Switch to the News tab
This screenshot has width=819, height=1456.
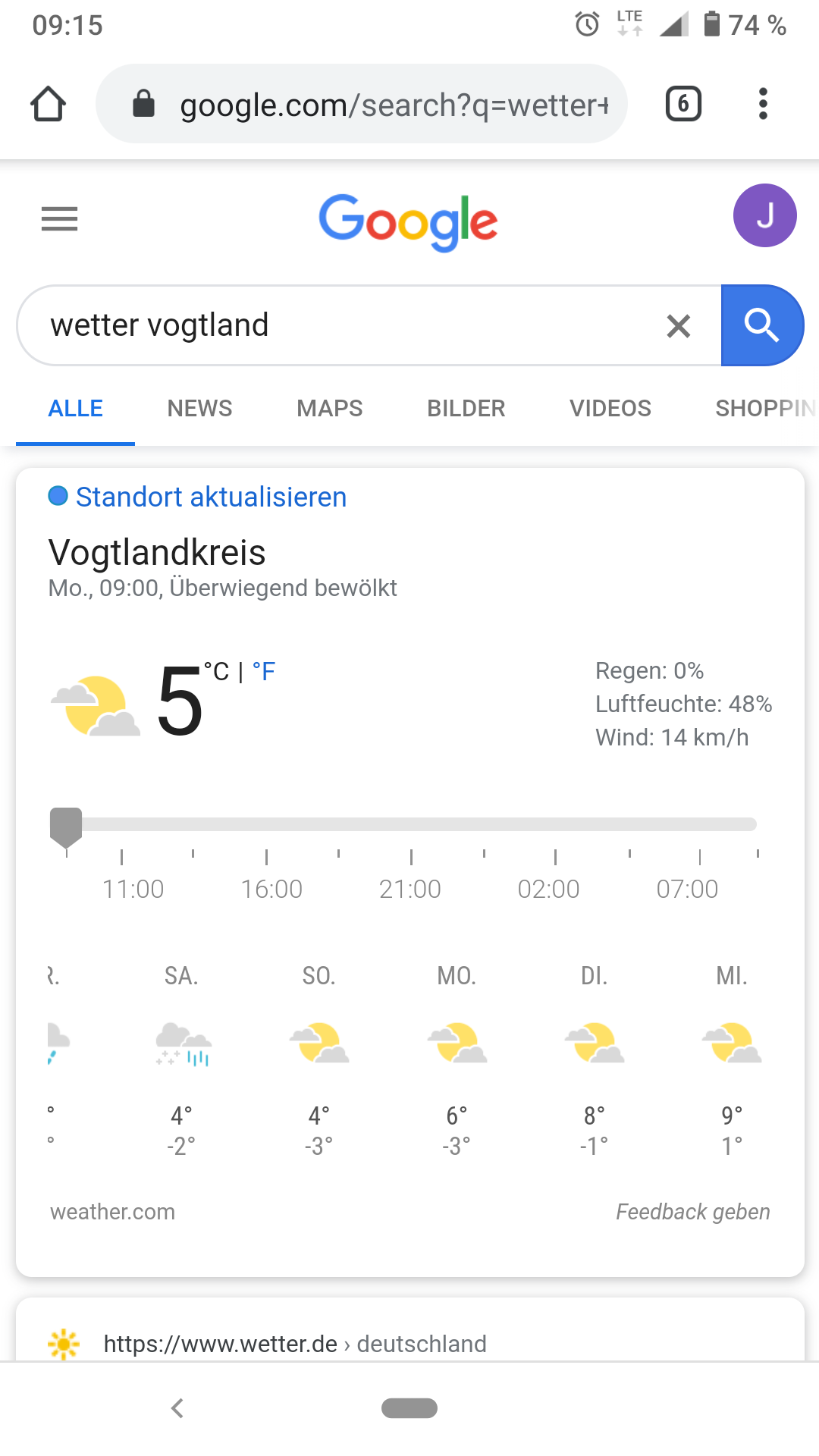coord(199,409)
